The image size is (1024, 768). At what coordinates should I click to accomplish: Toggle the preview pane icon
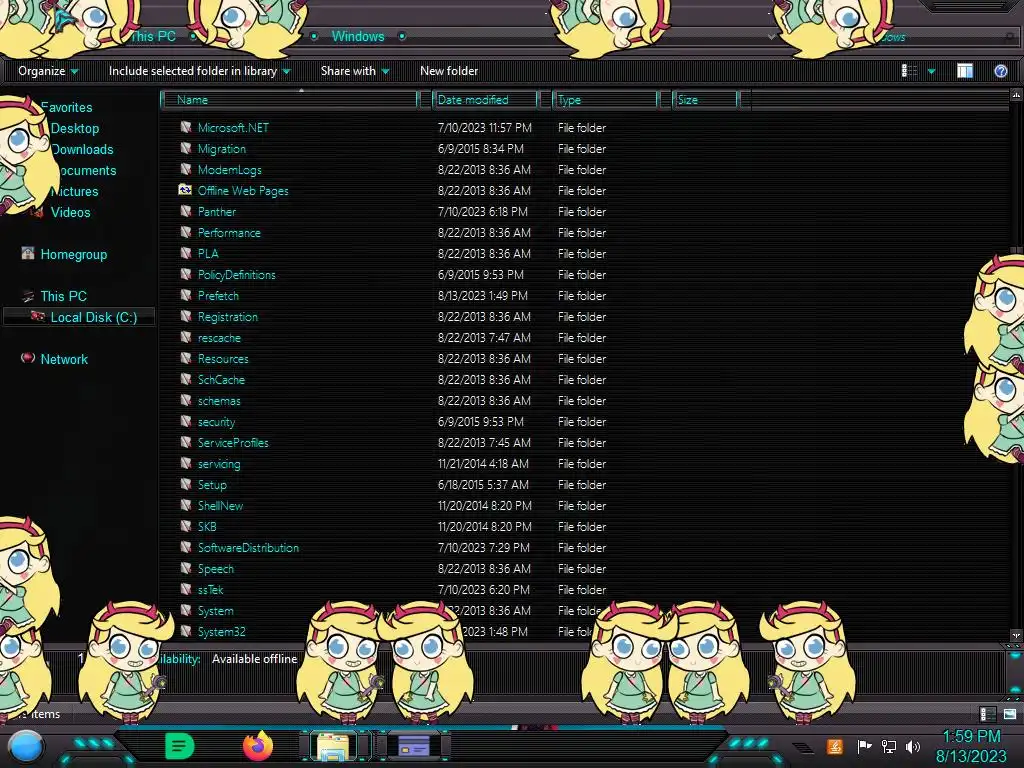pyautogui.click(x=965, y=71)
